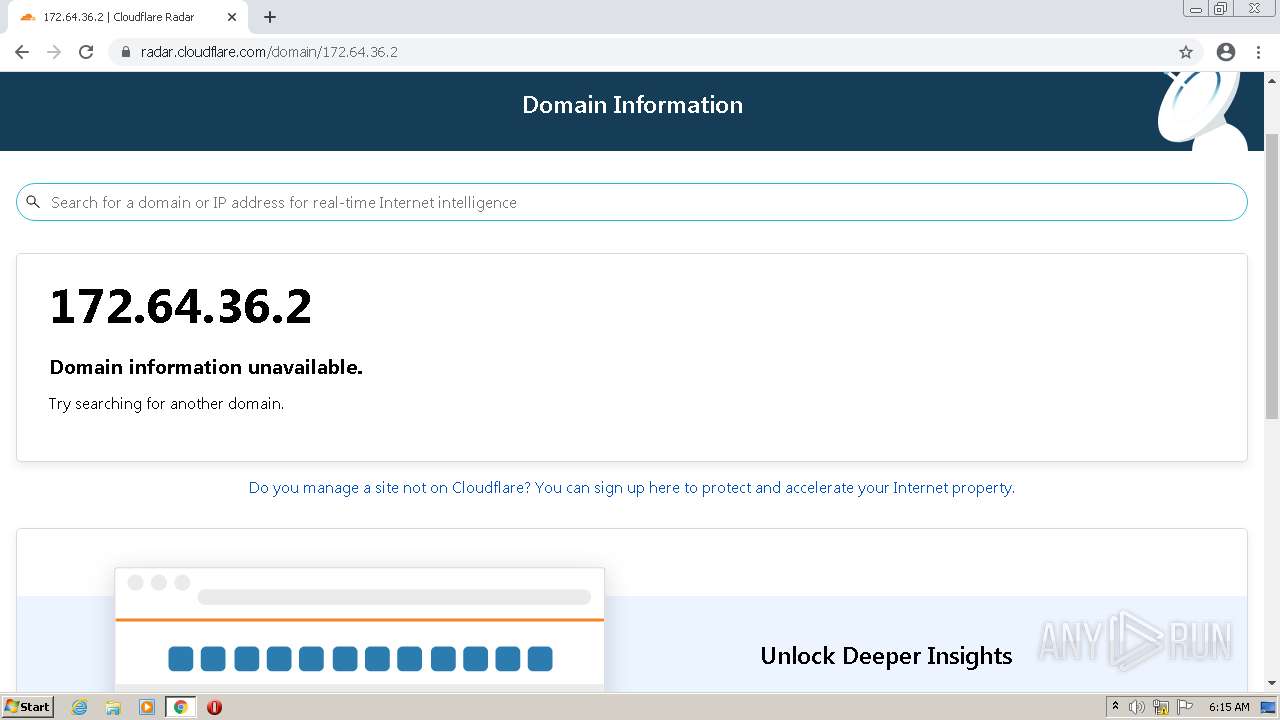Close the Cloudflare Radar tab
The image size is (1280, 720).
pos(232,17)
